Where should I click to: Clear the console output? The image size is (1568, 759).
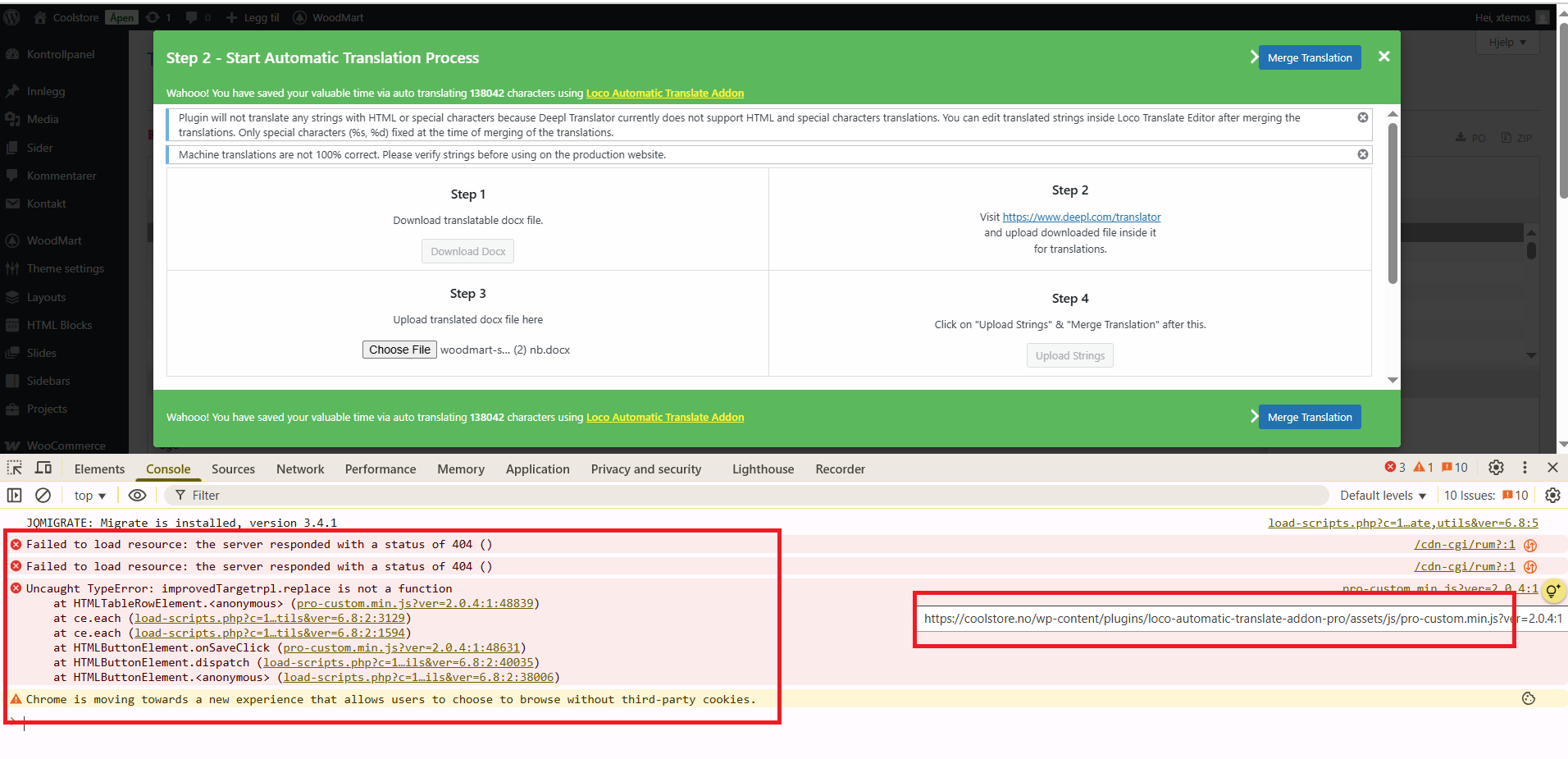(x=43, y=495)
